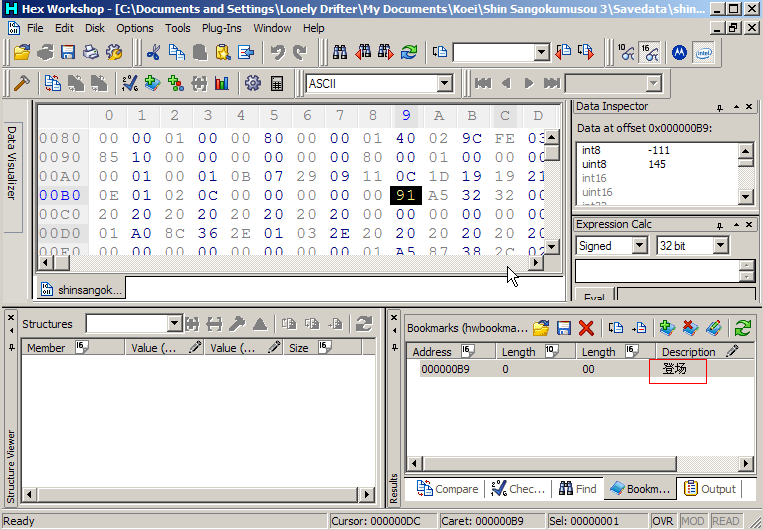Select the uint8 row in Data Inspector
763x530 pixels.
click(657, 164)
